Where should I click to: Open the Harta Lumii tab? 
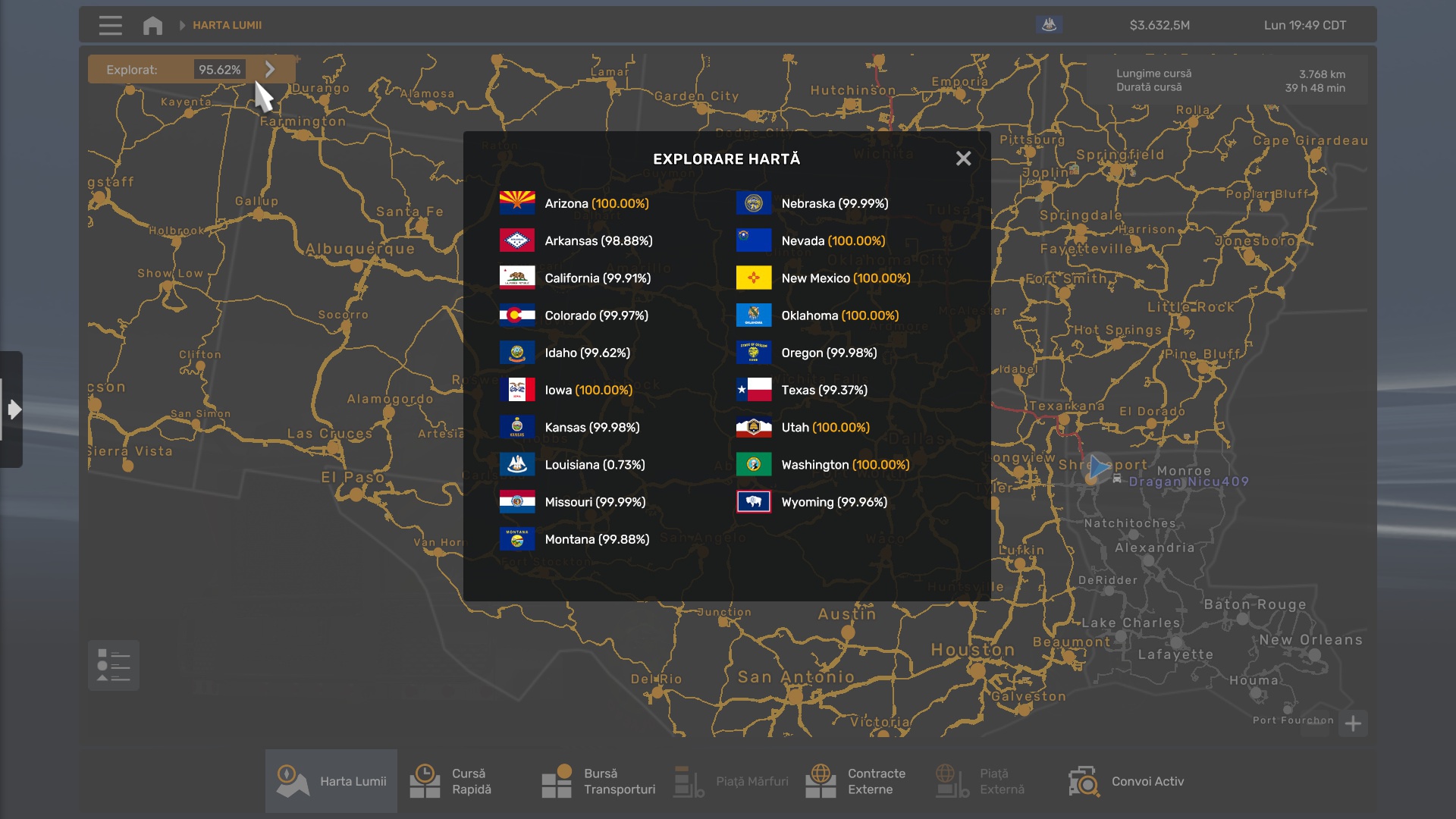[331, 781]
